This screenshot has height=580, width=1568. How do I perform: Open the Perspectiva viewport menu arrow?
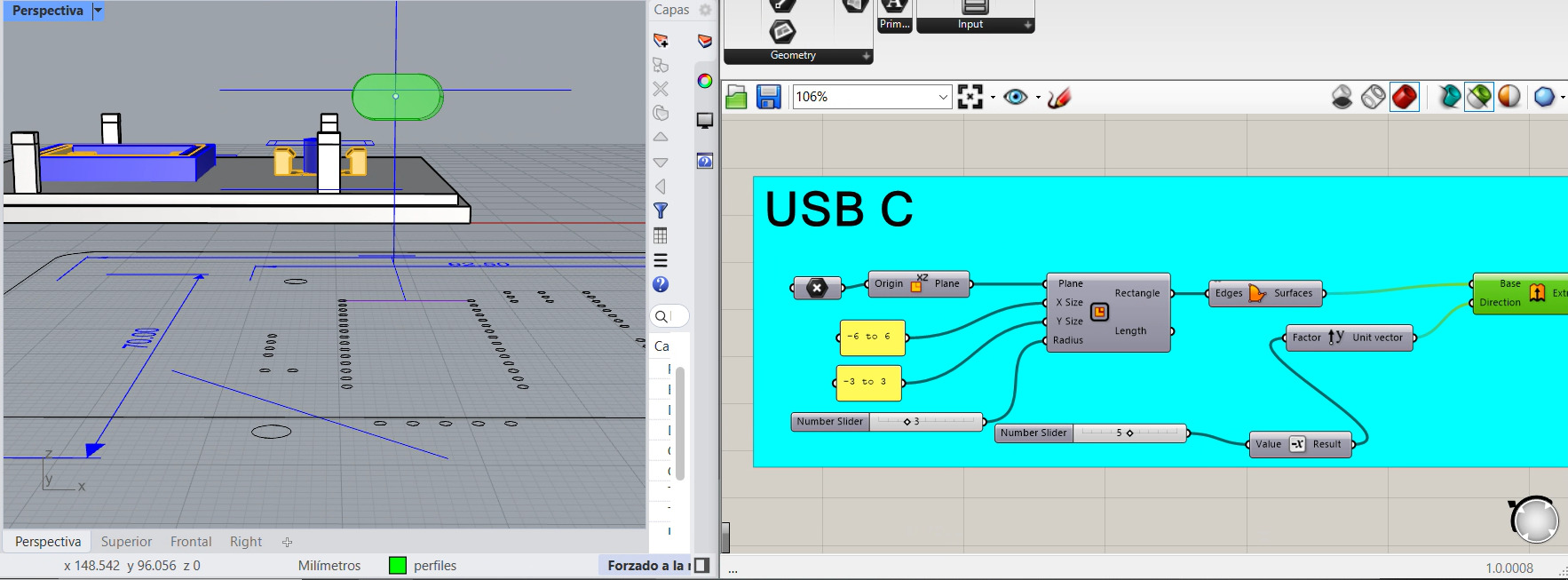click(98, 11)
